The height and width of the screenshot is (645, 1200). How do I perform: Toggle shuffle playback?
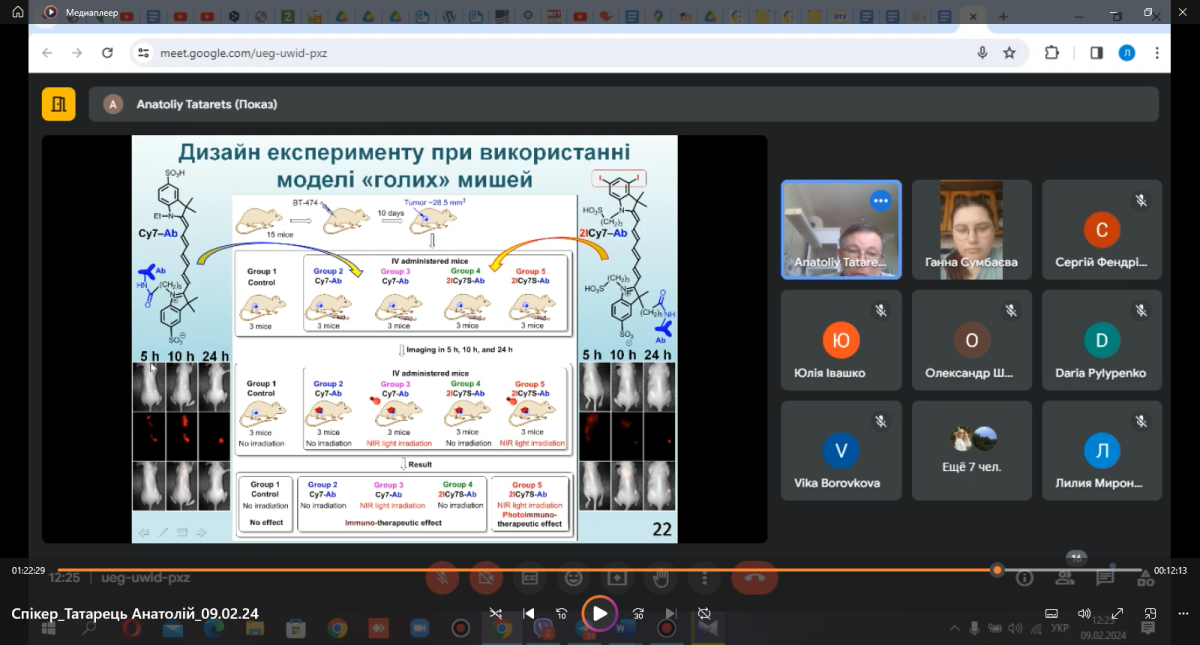[x=495, y=613]
